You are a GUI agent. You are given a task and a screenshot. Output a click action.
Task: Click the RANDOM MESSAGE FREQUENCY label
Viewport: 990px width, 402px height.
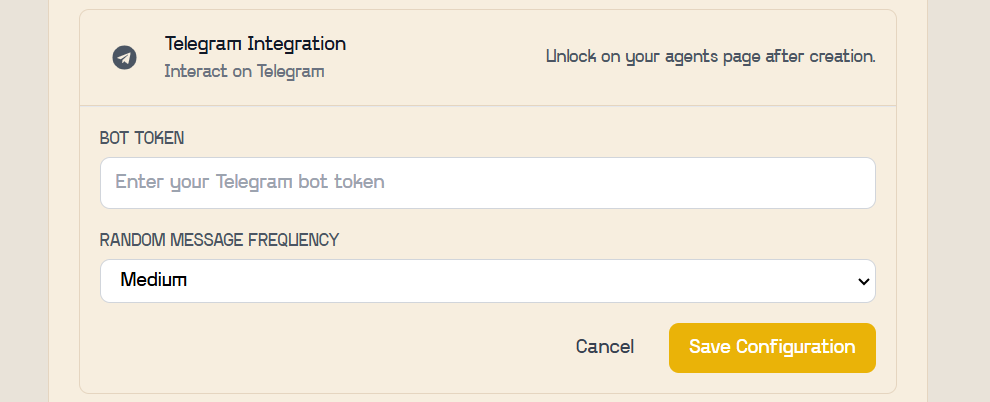click(219, 240)
